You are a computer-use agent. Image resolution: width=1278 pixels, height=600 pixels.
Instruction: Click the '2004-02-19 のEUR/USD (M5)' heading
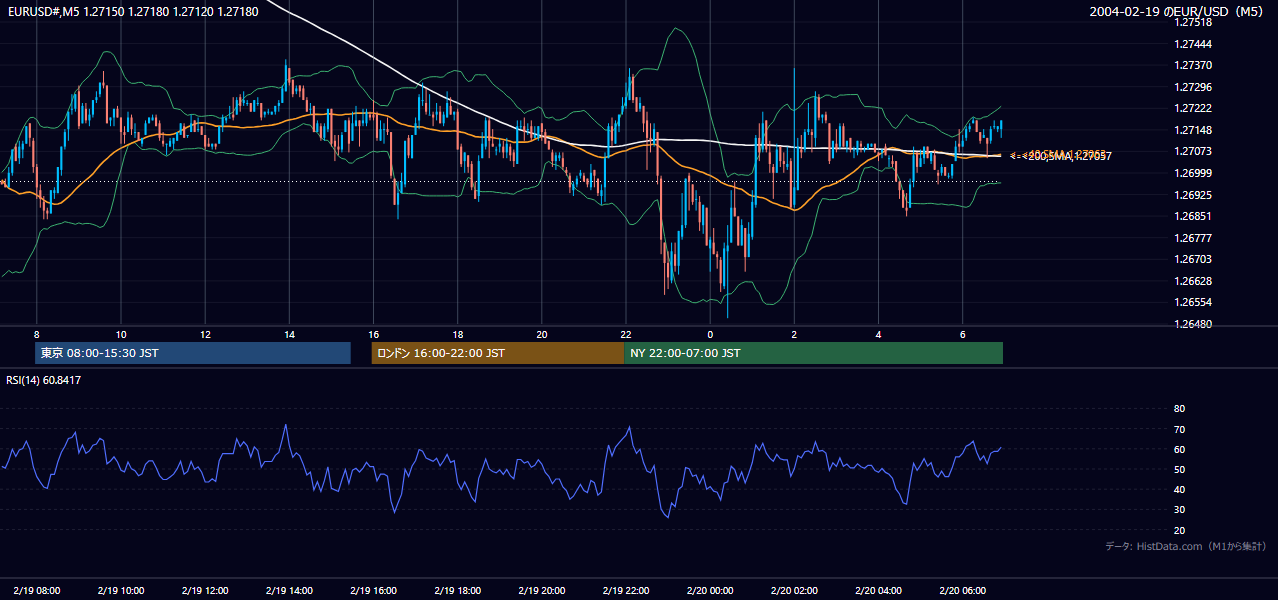pos(1177,11)
